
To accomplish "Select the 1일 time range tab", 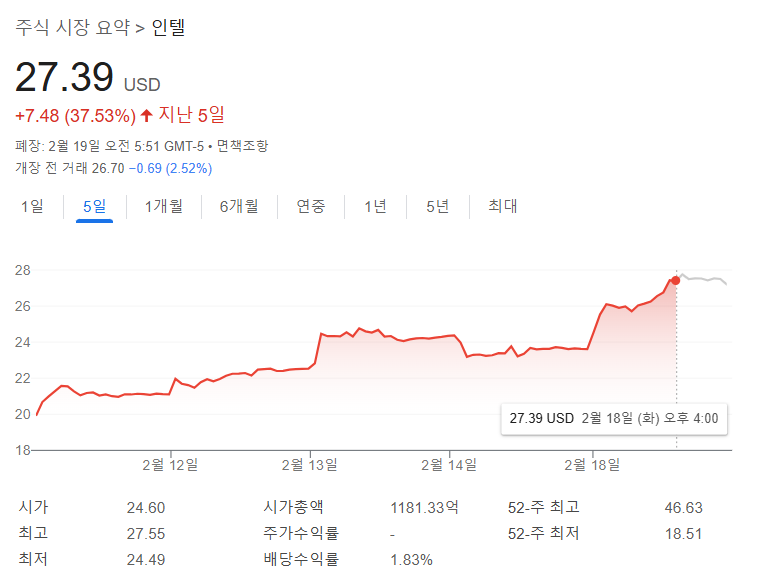I will [32, 206].
